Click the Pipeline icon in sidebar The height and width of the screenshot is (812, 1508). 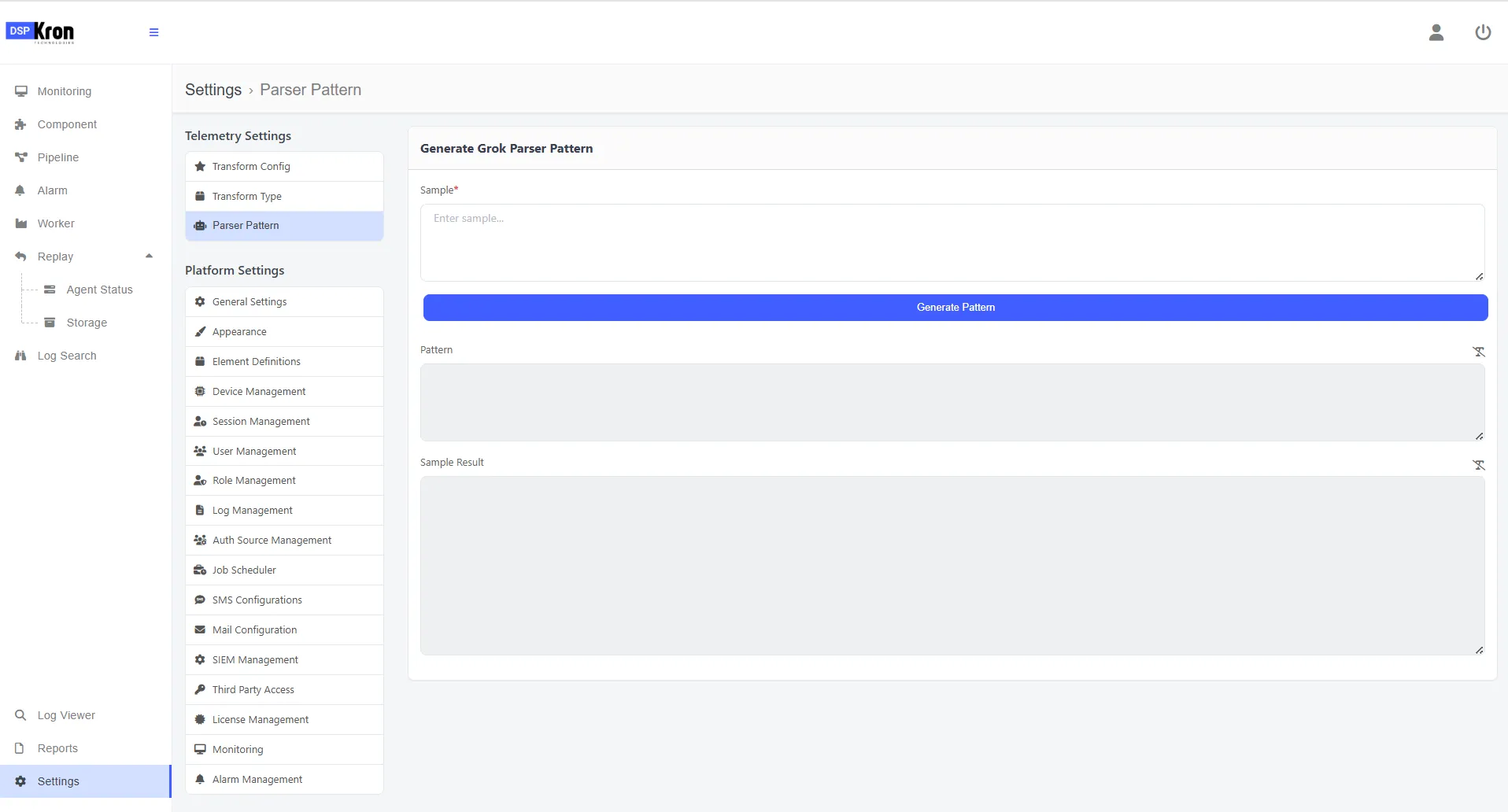(x=21, y=157)
